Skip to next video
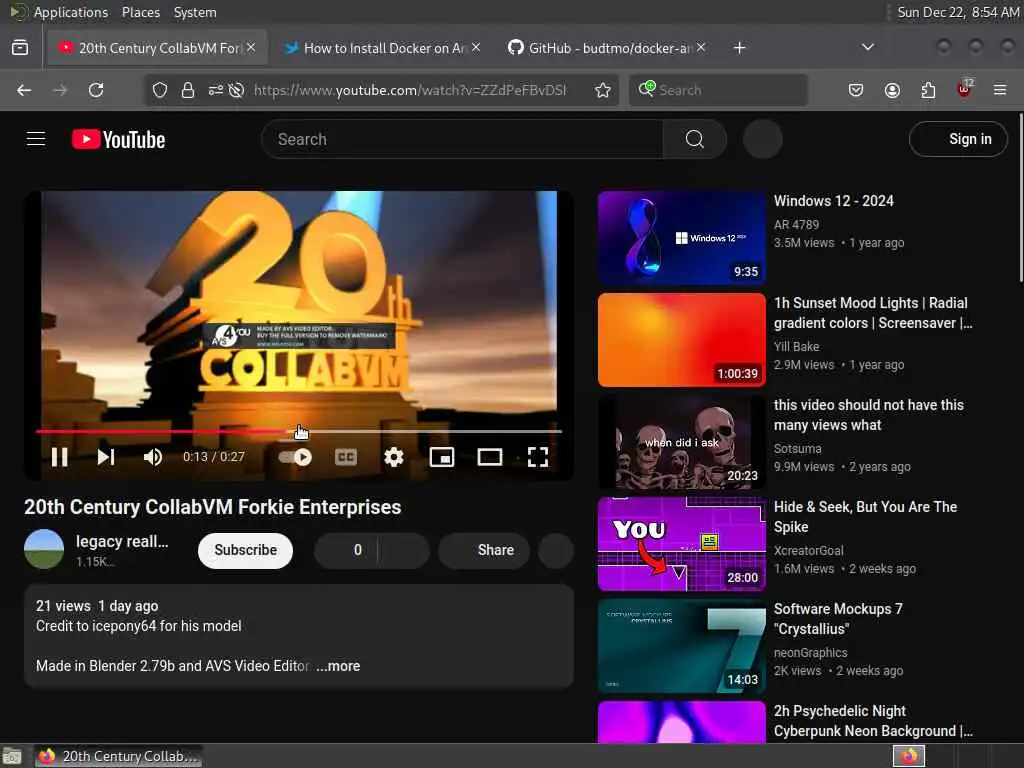 [x=106, y=457]
